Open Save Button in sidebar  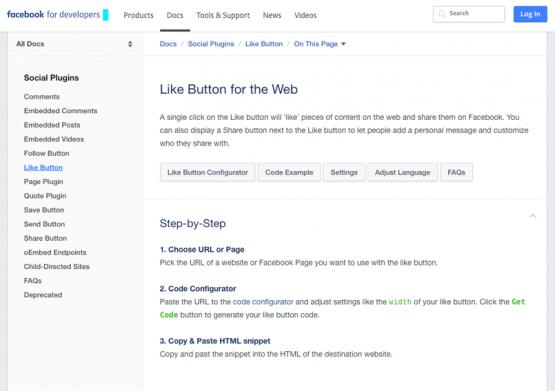point(44,210)
